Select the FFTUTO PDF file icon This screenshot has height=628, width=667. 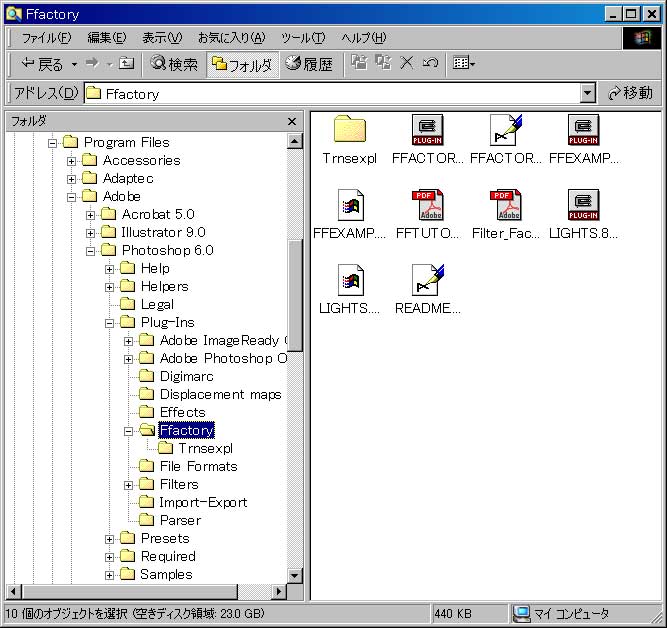tap(428, 205)
